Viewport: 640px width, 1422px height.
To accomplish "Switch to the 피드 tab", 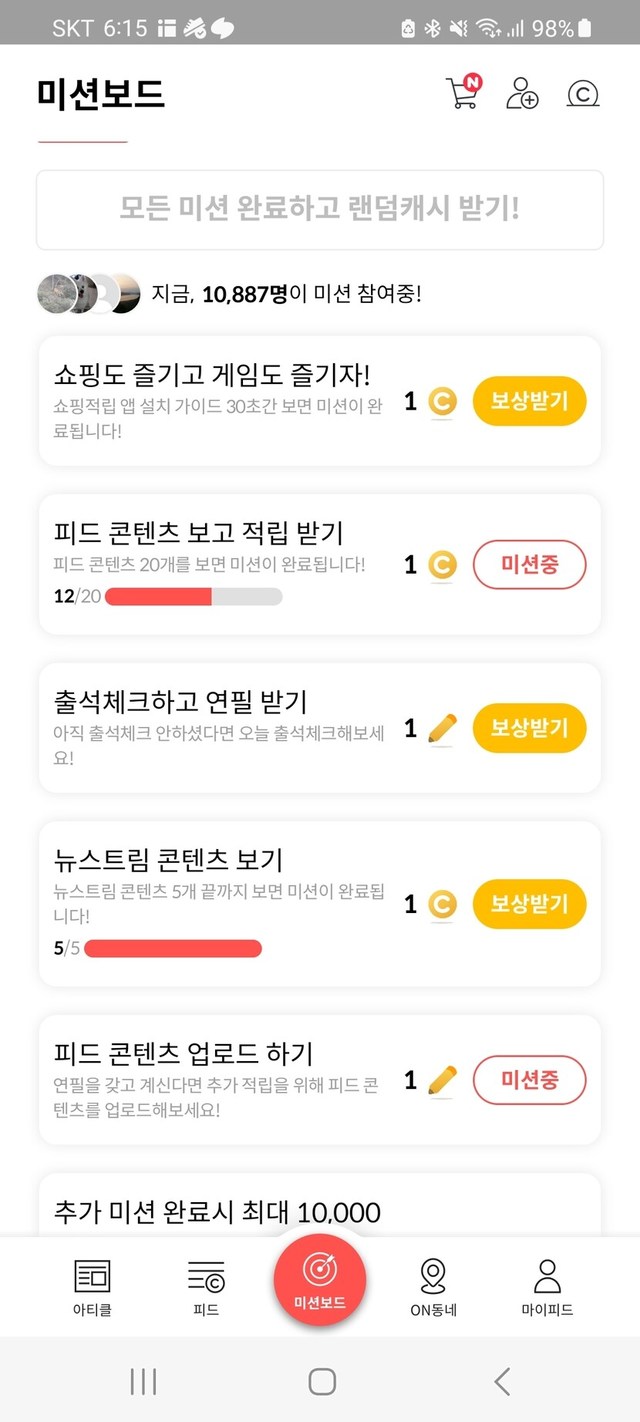I will (x=206, y=1286).
